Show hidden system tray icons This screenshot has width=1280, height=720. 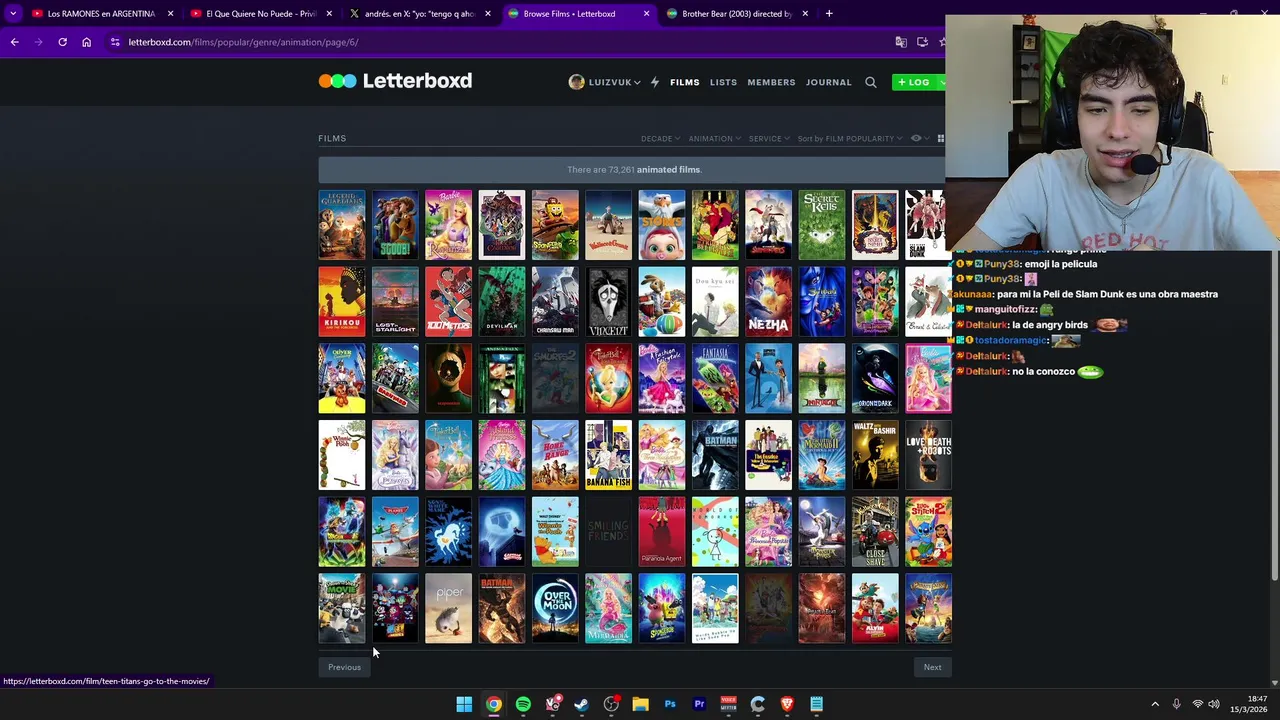pyautogui.click(x=1154, y=704)
